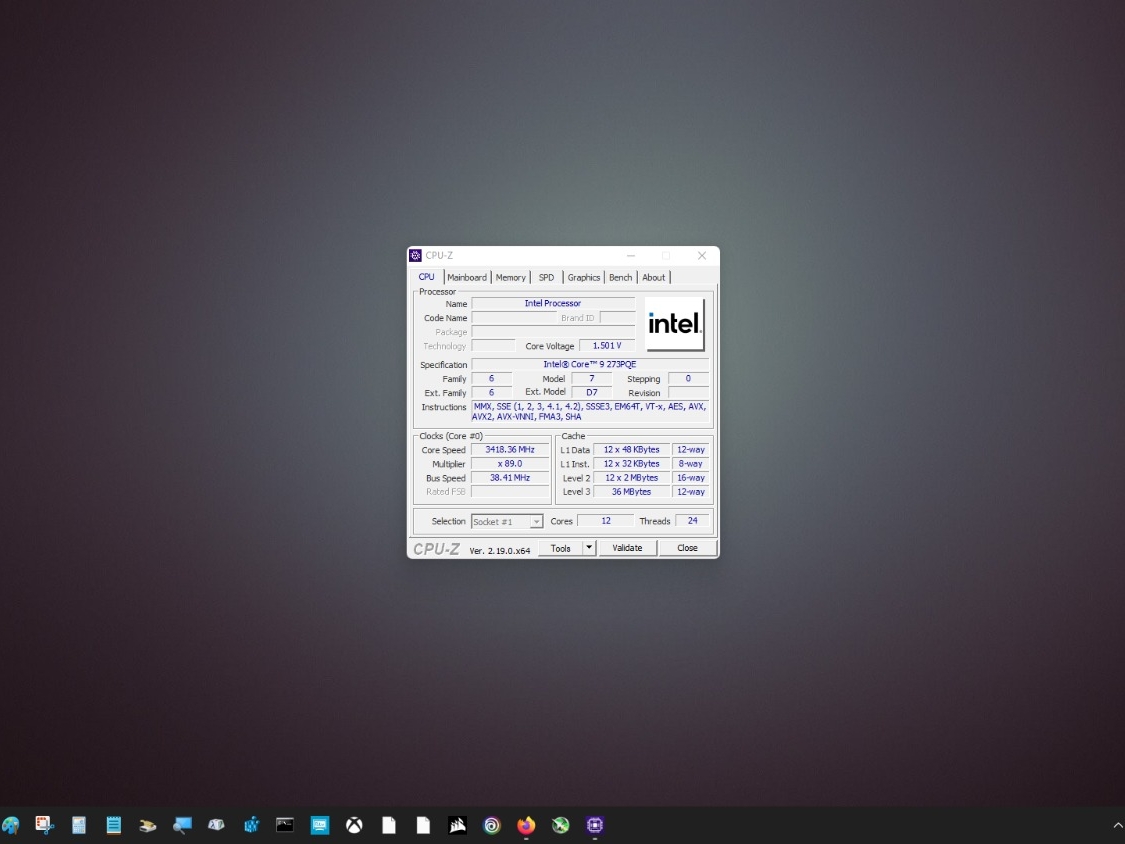Screen dimensions: 1125x844
Task: Click the Instructions list text
Action: click(x=590, y=411)
